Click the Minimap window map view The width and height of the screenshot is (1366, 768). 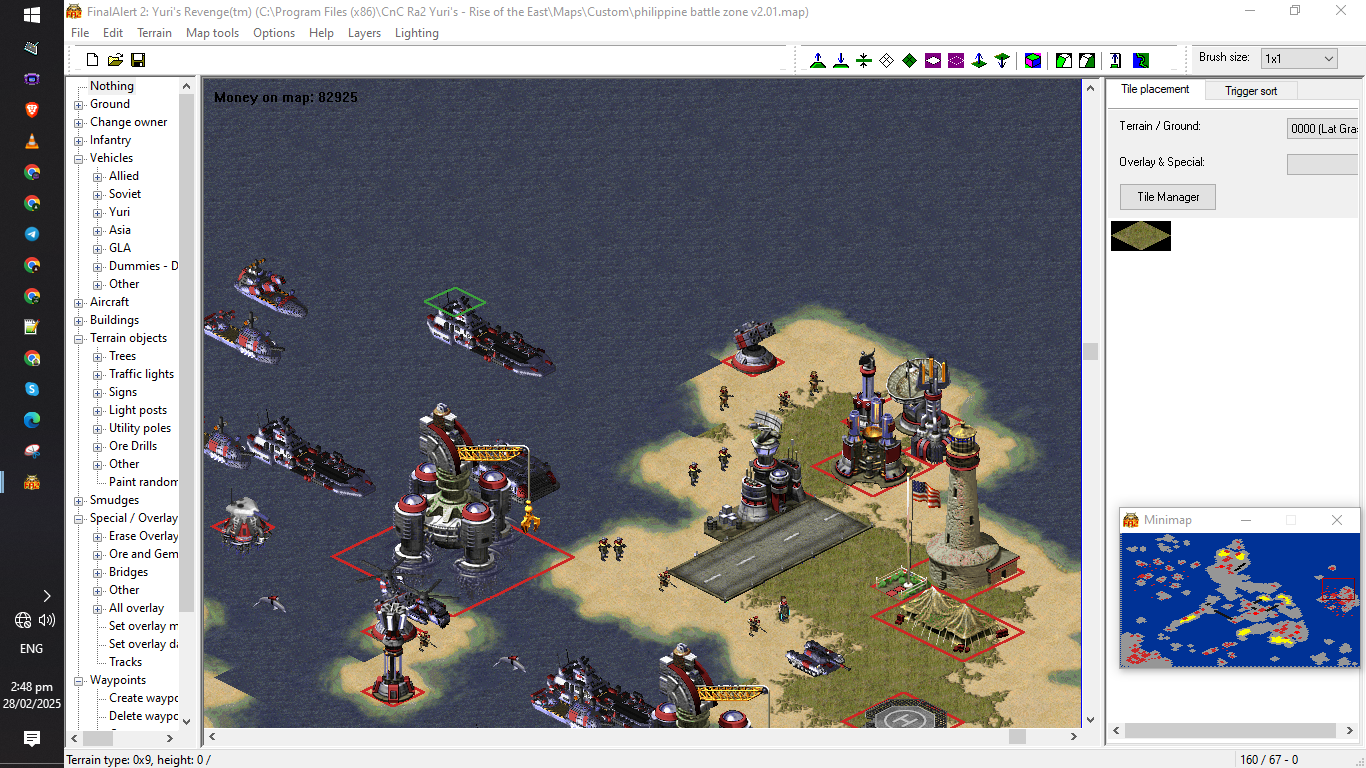coord(1239,599)
